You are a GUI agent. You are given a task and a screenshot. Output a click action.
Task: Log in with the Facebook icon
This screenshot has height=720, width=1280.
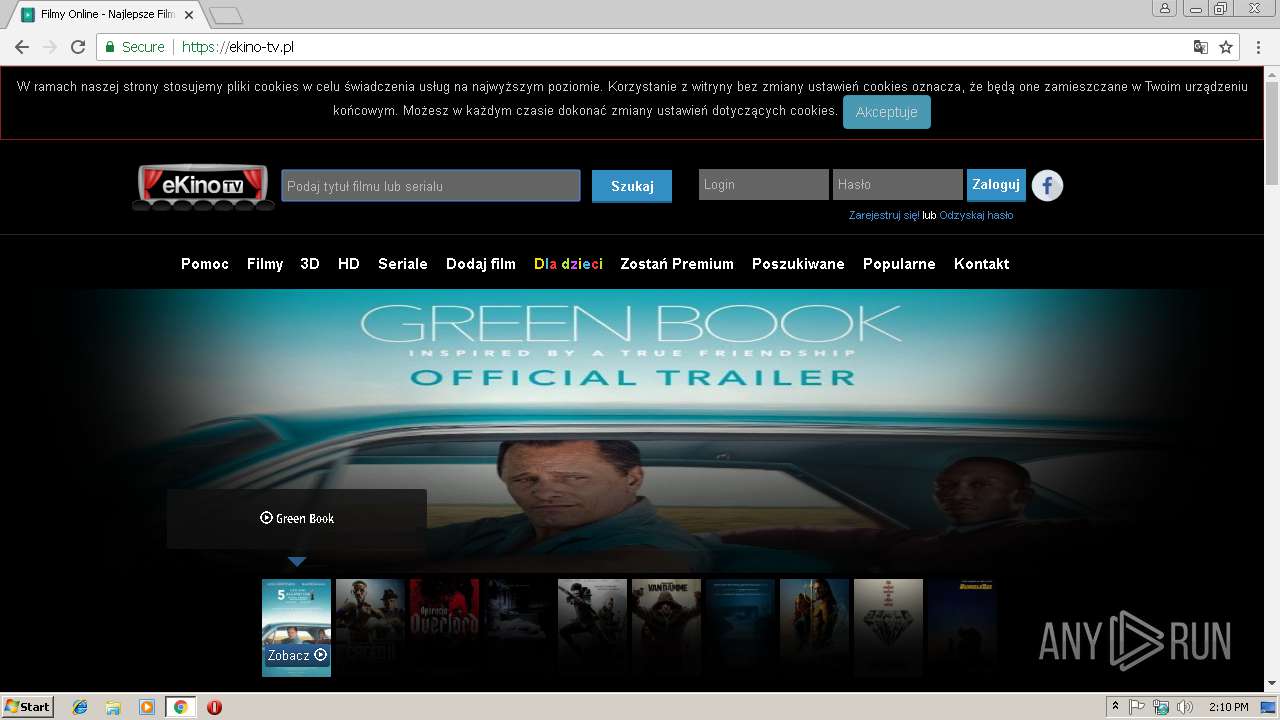pos(1047,185)
